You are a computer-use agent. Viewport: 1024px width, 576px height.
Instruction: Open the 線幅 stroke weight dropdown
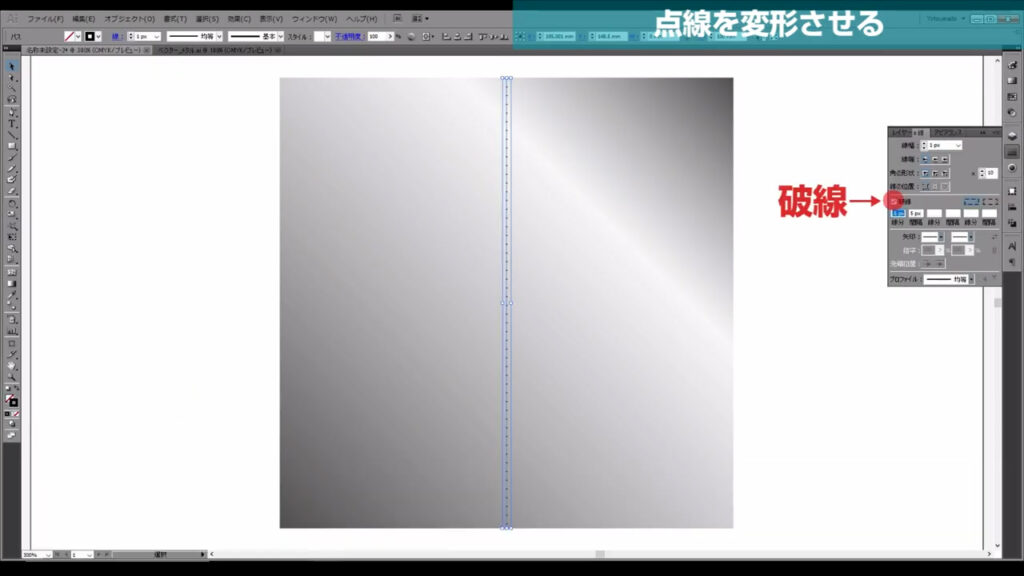[x=957, y=144]
